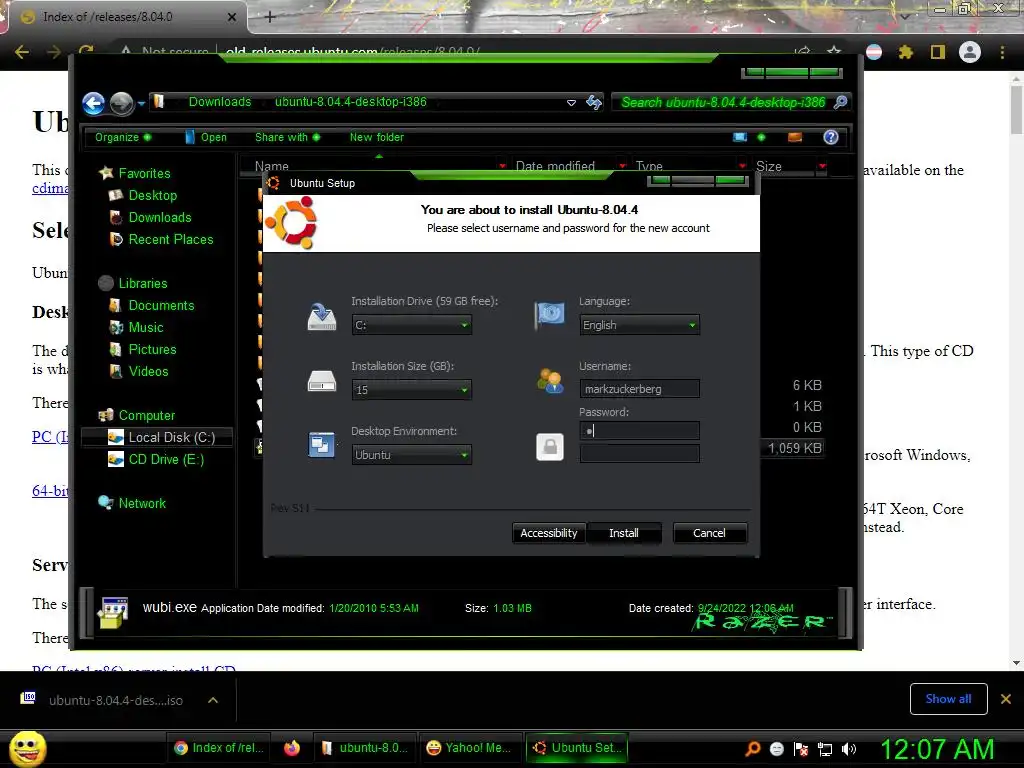This screenshot has height=768, width=1024.
Task: Select Local Disk (C:) in navigation pane
Action: coord(157,437)
